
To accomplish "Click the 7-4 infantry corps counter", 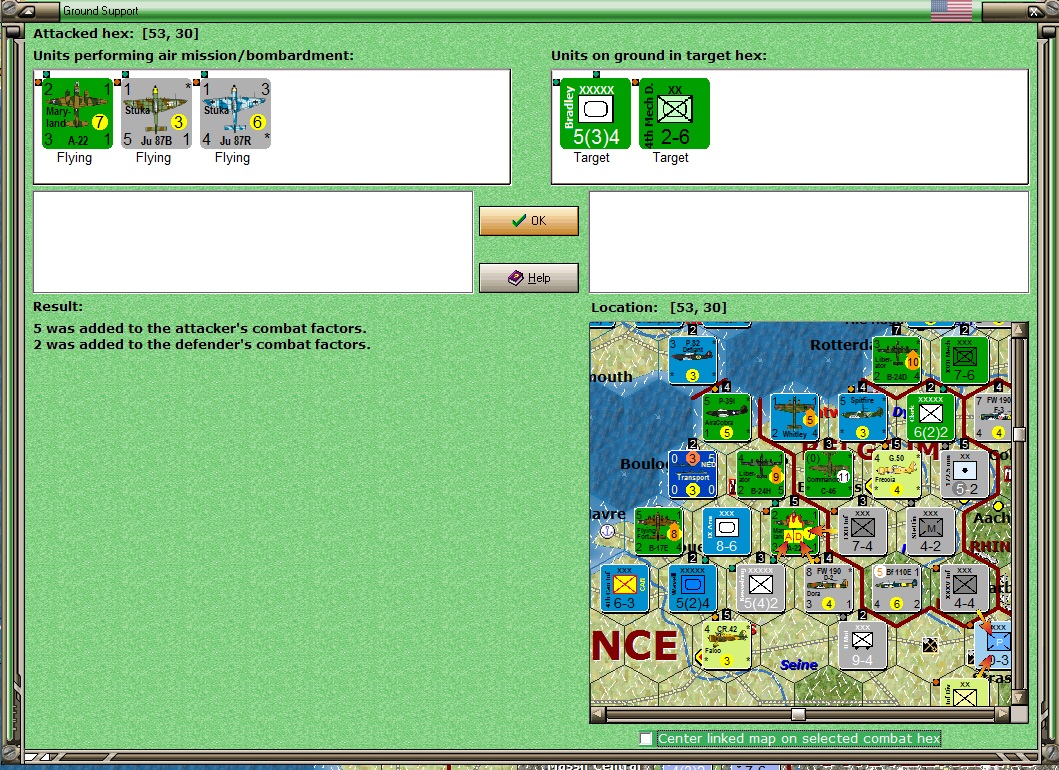I will [862, 532].
